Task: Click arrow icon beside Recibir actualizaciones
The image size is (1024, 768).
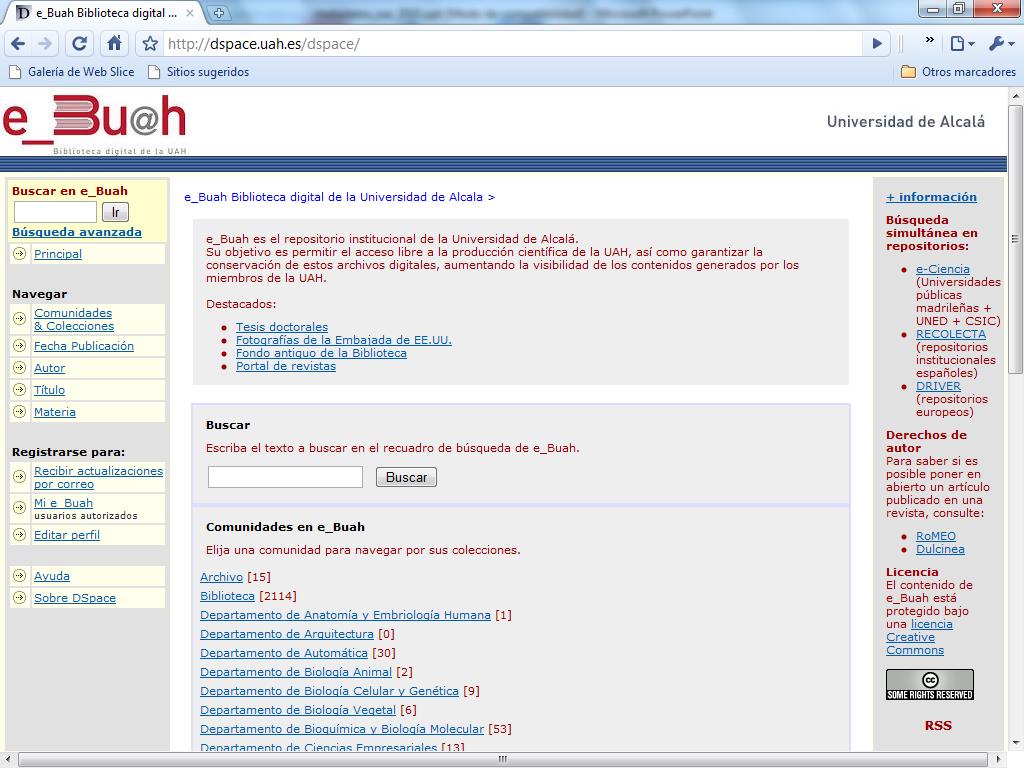Action: pyautogui.click(x=20, y=477)
